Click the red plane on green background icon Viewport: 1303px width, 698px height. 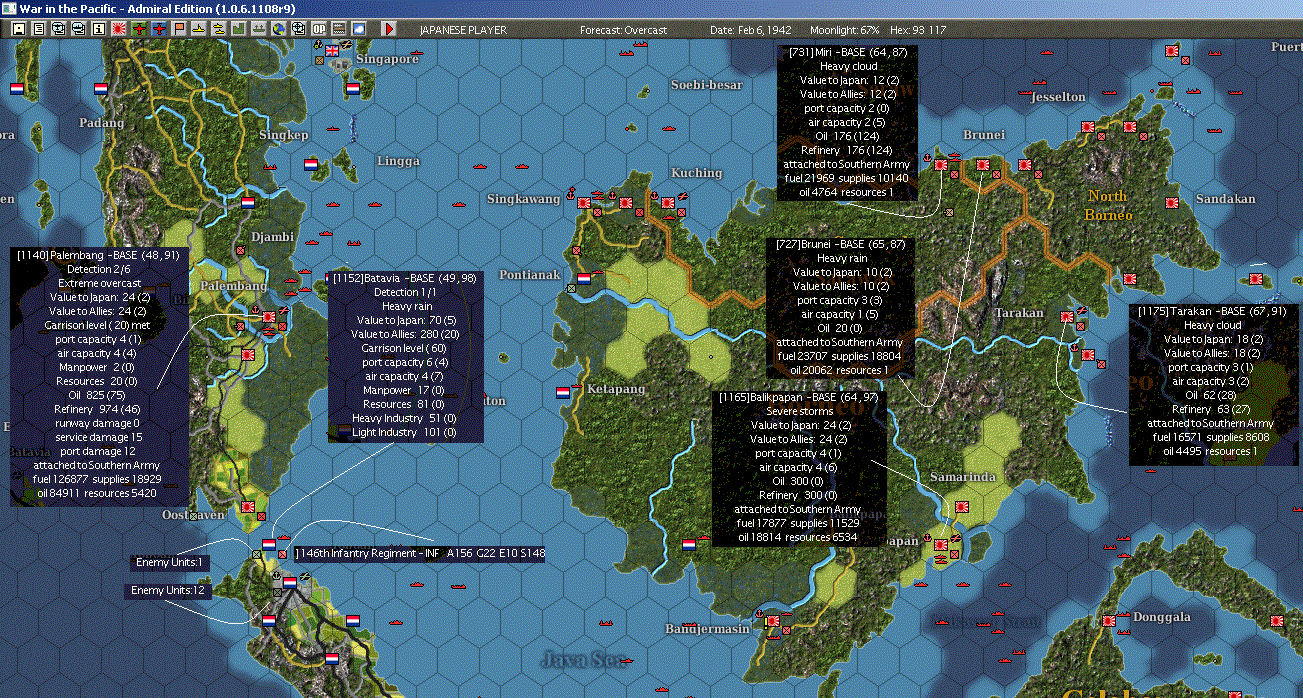(x=140, y=29)
